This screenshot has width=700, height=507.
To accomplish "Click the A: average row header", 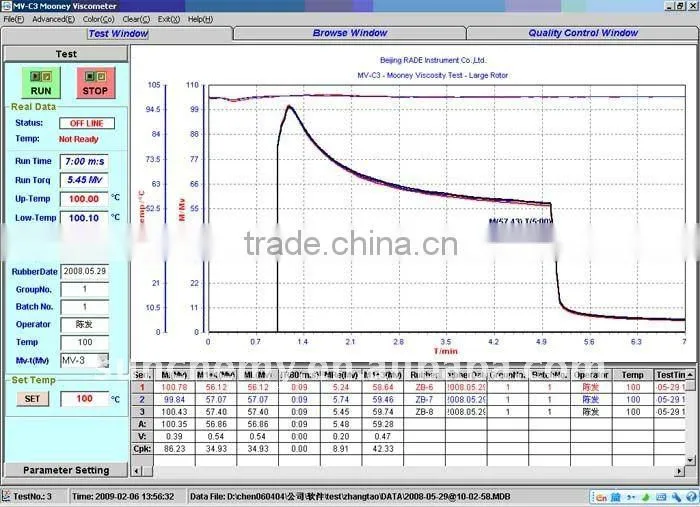I will 142,424.
